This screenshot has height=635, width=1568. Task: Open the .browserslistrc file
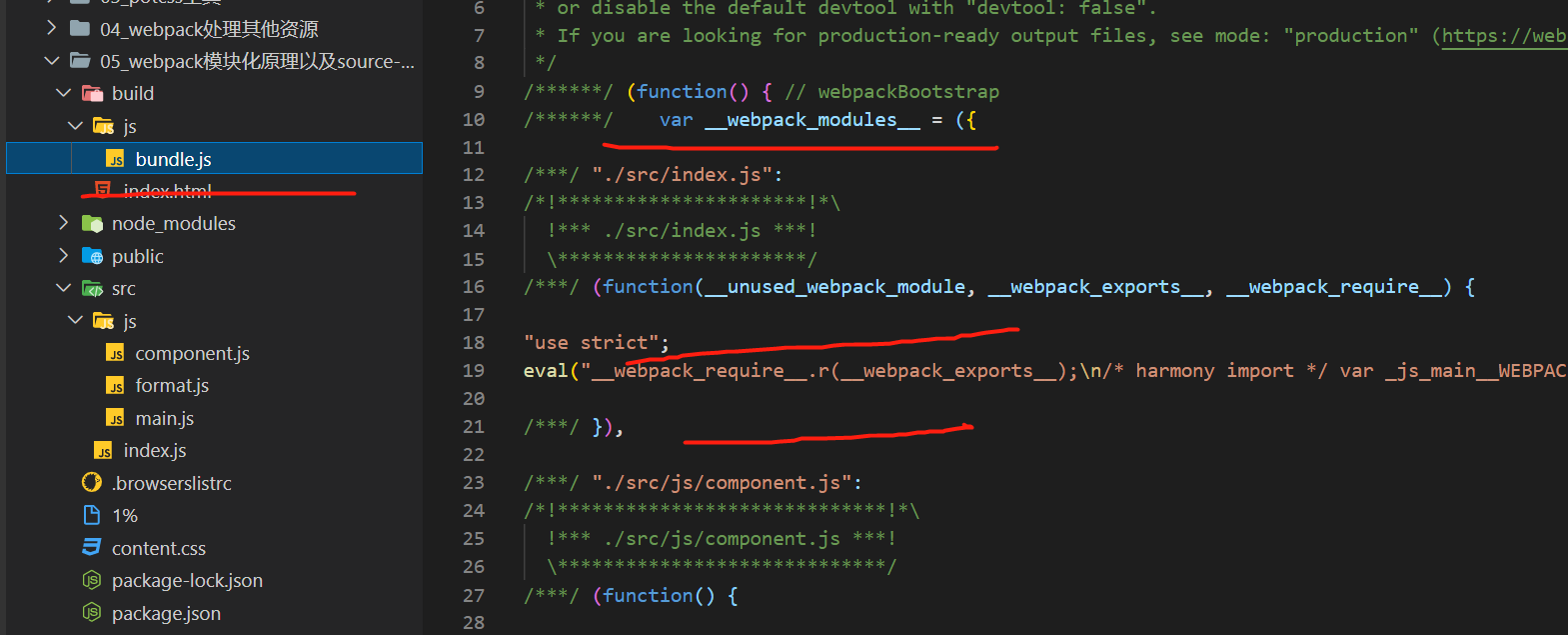pos(172,483)
